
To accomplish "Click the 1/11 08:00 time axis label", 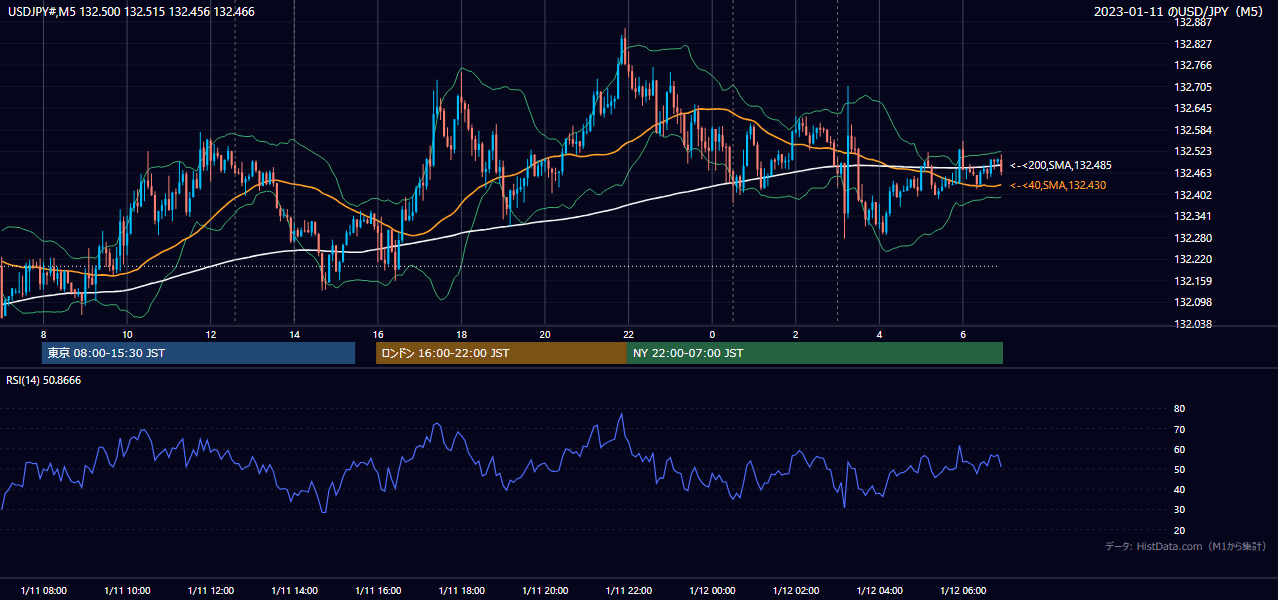I will click(43, 591).
